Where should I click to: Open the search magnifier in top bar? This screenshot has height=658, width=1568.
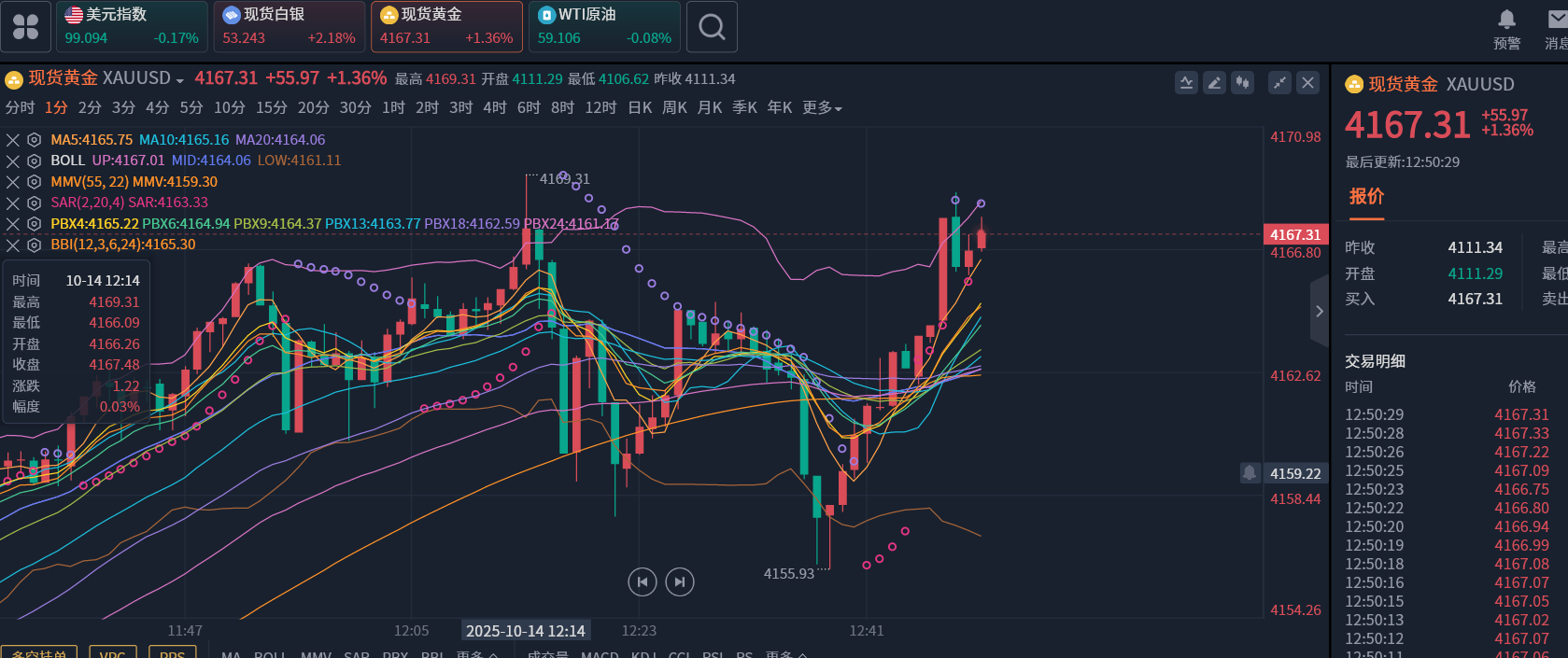[712, 27]
